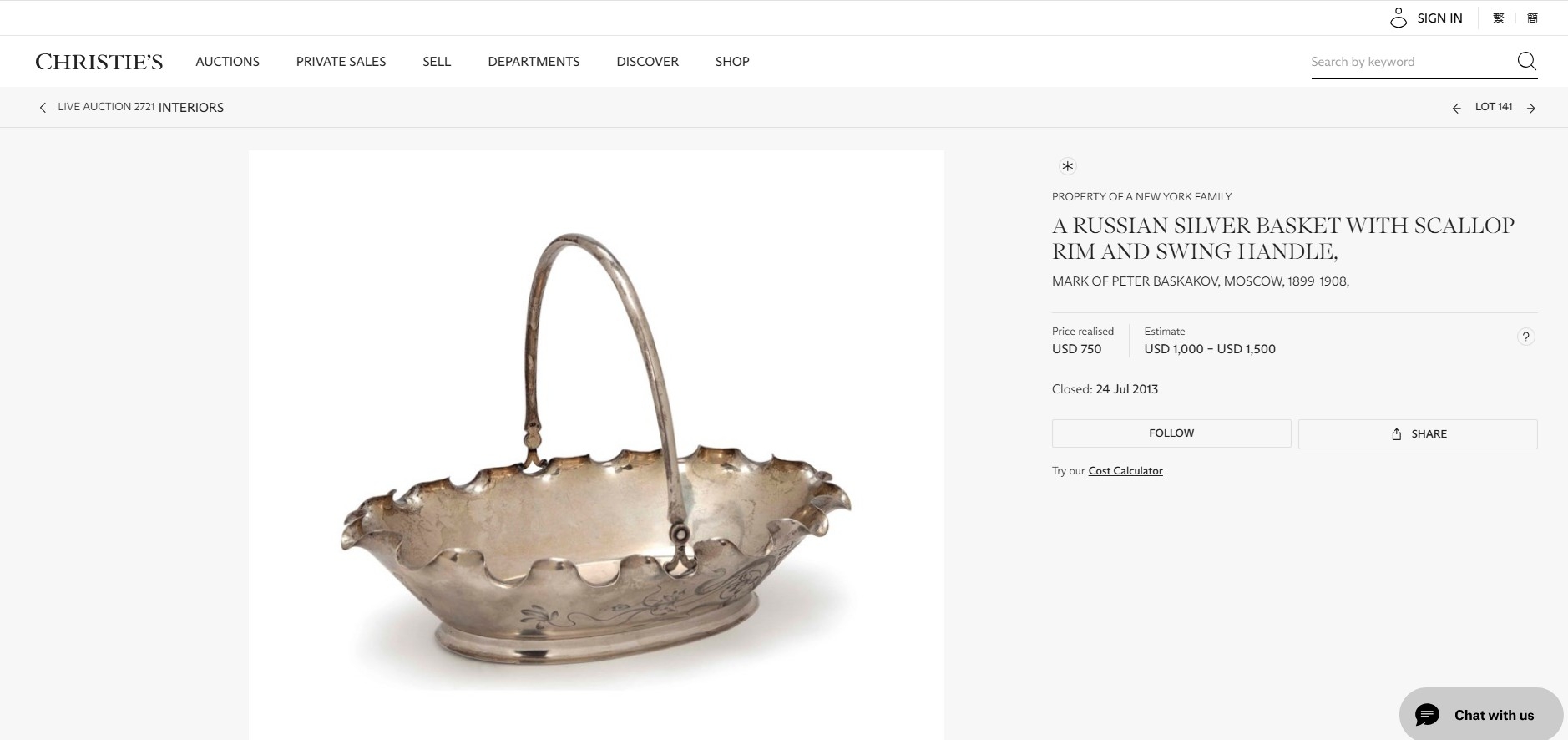
Task: Open the Chat with us bubble
Action: (x=1480, y=715)
